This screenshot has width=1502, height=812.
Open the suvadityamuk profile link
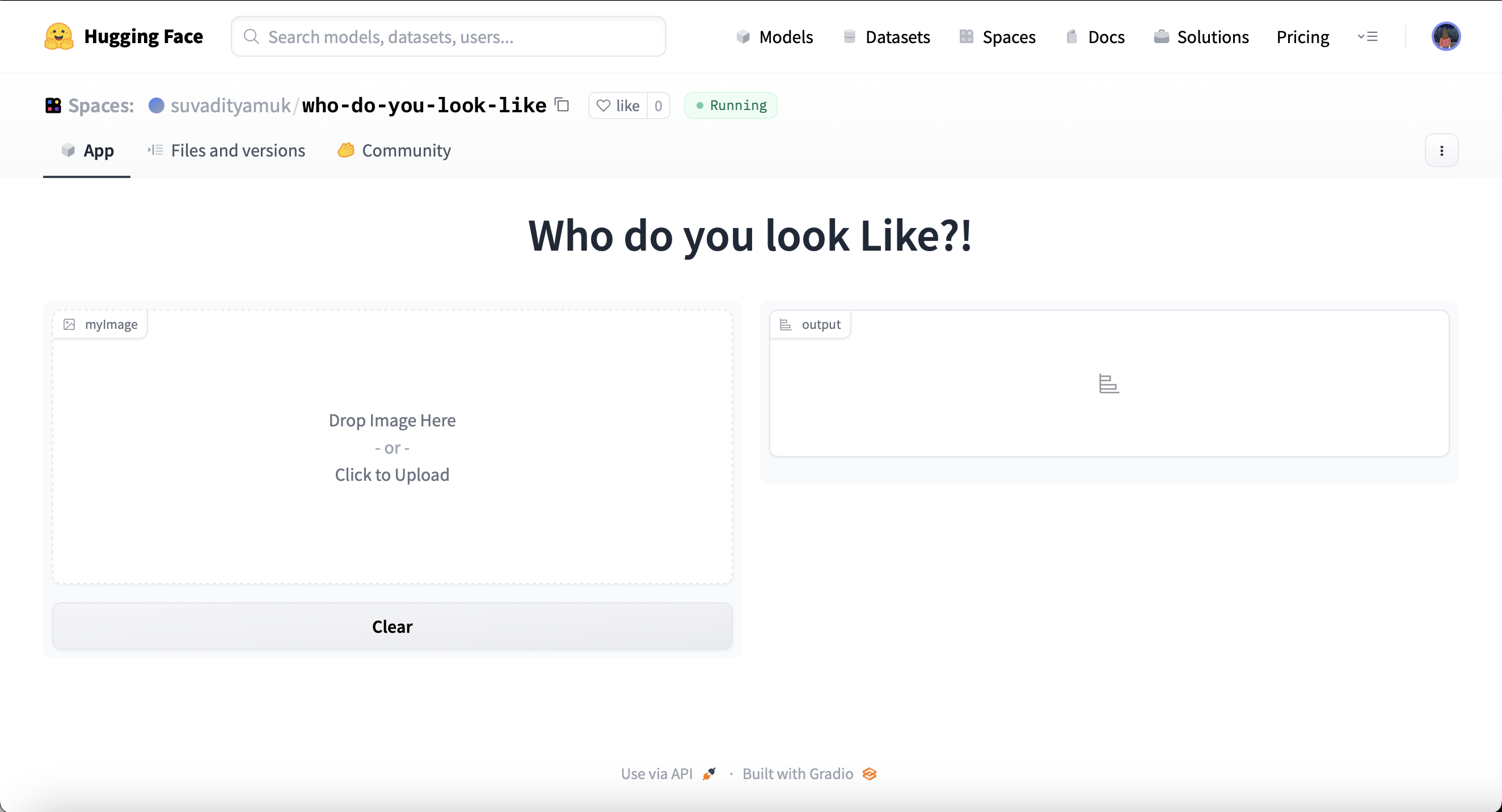[x=230, y=105]
